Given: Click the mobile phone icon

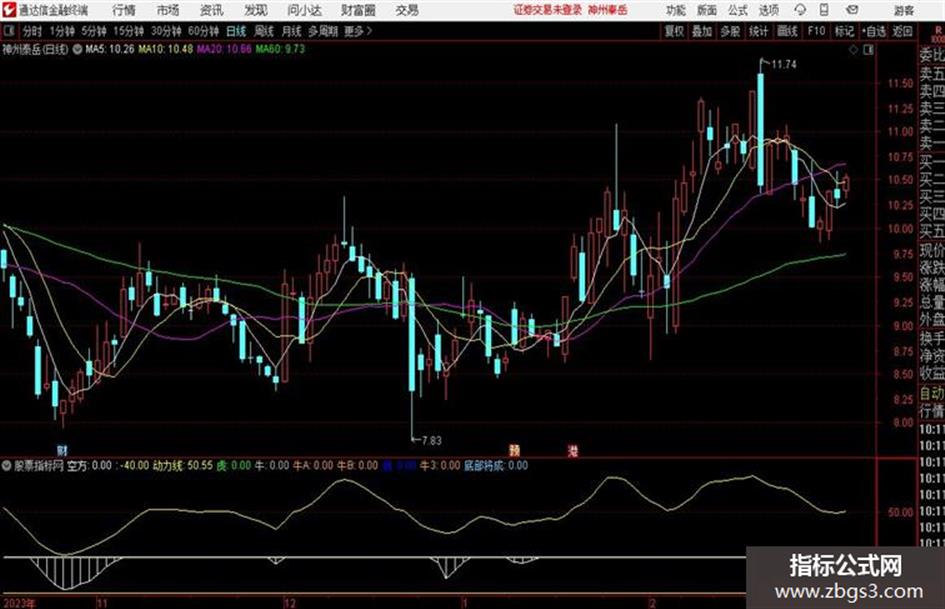Looking at the screenshot, I should pos(824,10).
